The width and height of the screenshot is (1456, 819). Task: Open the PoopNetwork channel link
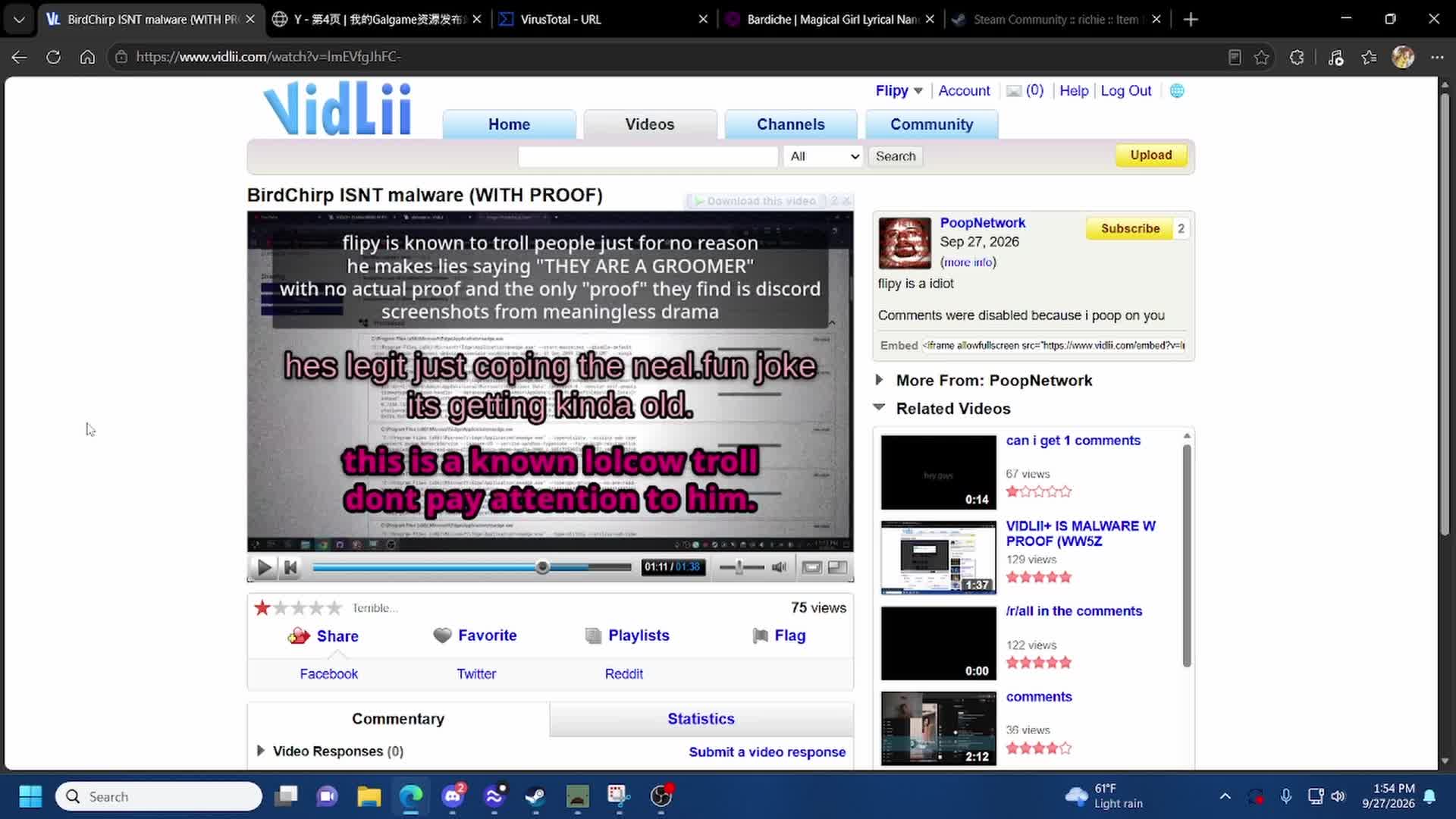pyautogui.click(x=982, y=223)
